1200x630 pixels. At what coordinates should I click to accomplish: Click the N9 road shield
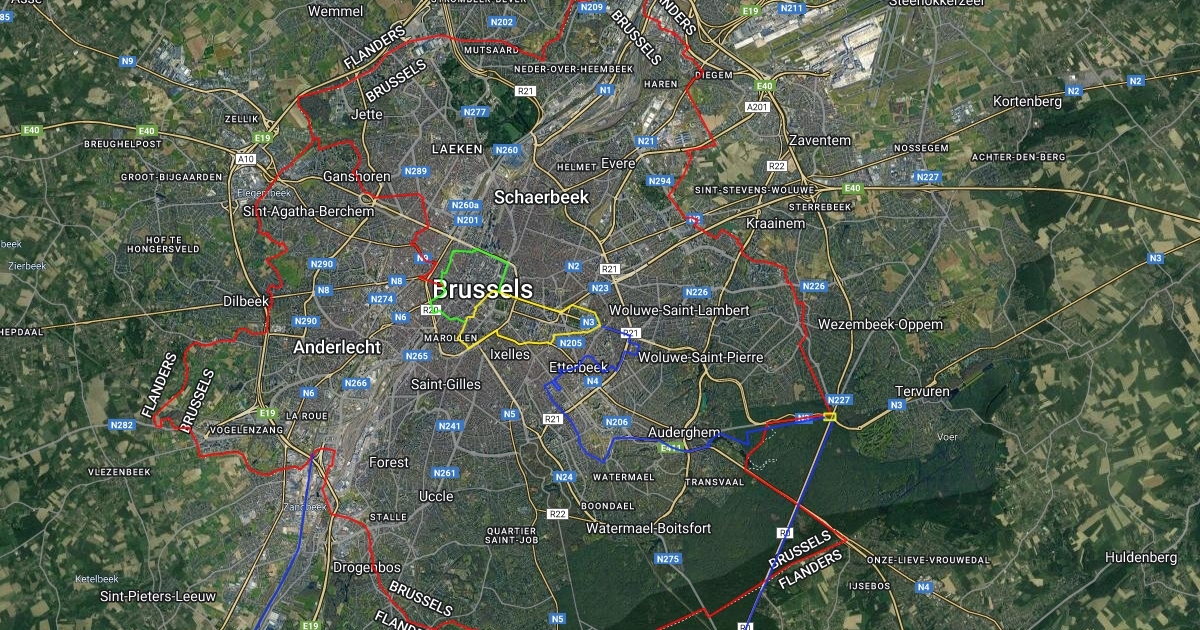[x=127, y=61]
